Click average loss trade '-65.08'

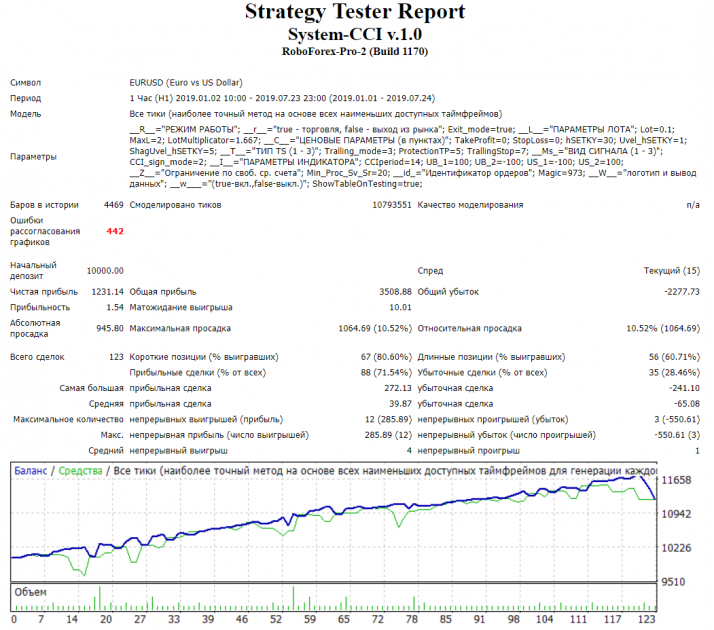687,404
